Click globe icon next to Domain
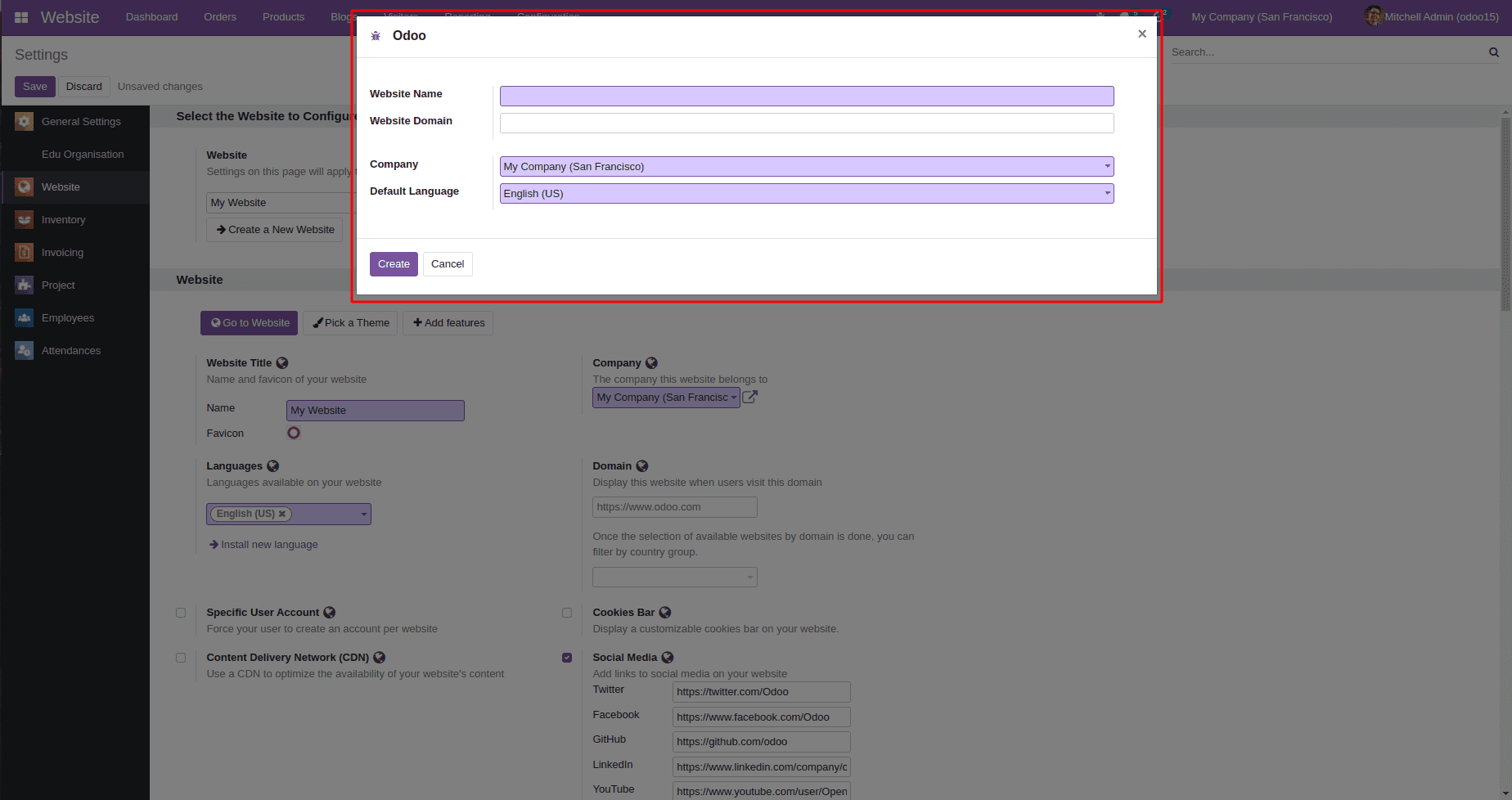Viewport: 1512px width, 800px height. (x=642, y=466)
